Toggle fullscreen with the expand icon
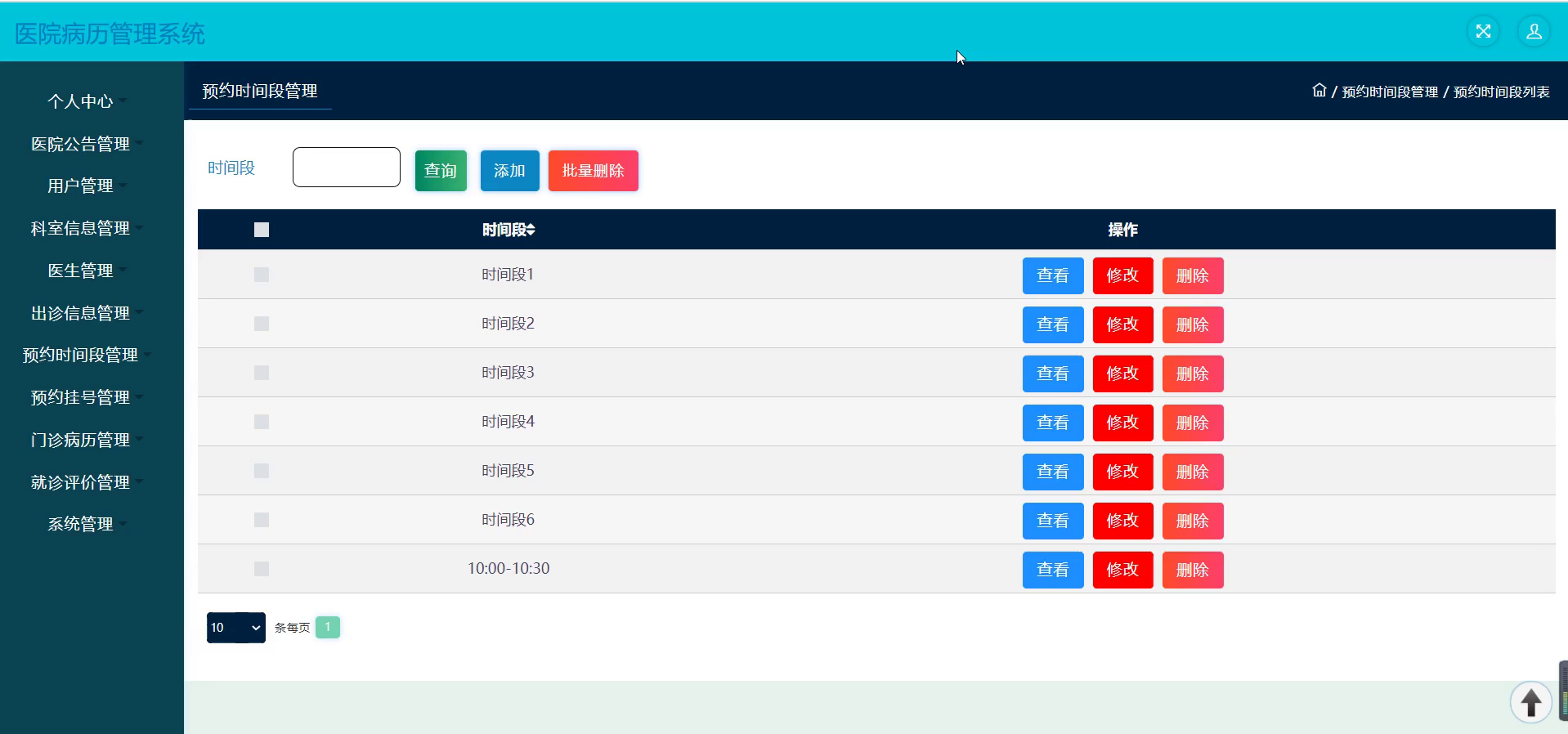The image size is (1568, 734). pos(1483,32)
